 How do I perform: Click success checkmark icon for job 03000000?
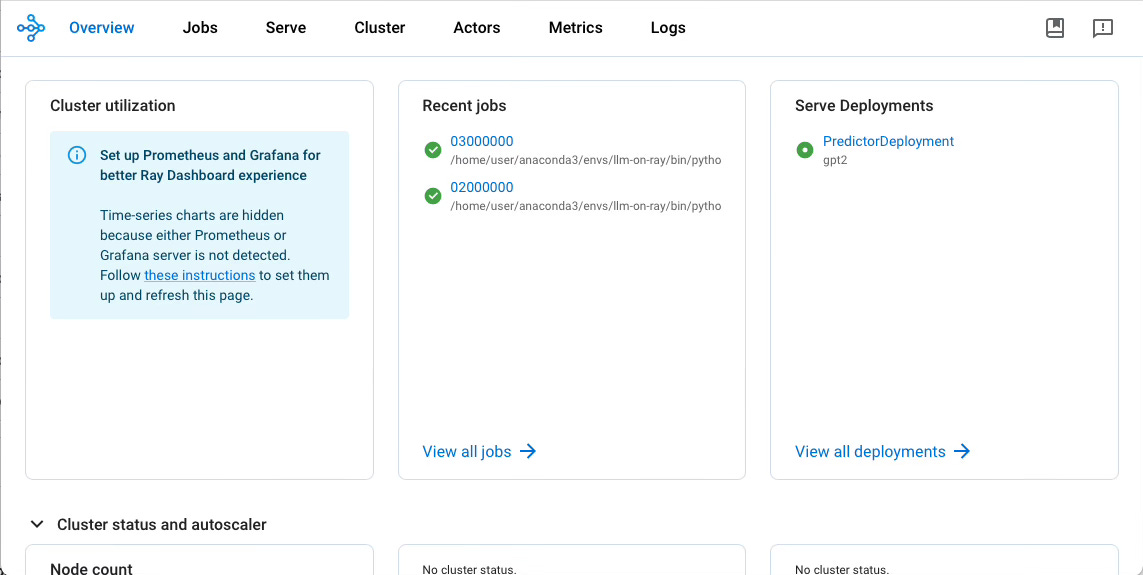pyautogui.click(x=433, y=150)
